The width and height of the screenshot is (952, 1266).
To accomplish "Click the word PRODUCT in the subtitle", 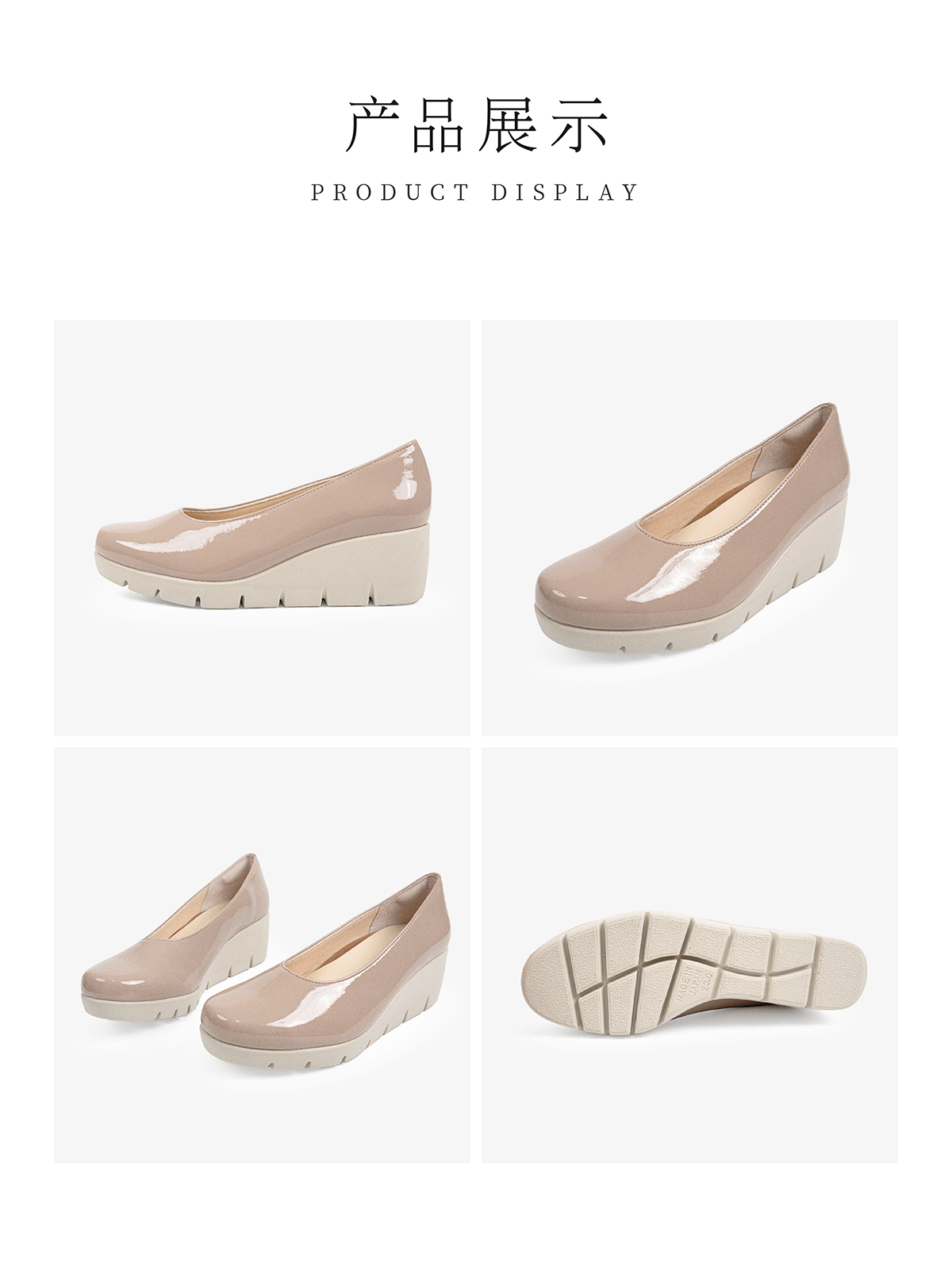I will point(390,193).
